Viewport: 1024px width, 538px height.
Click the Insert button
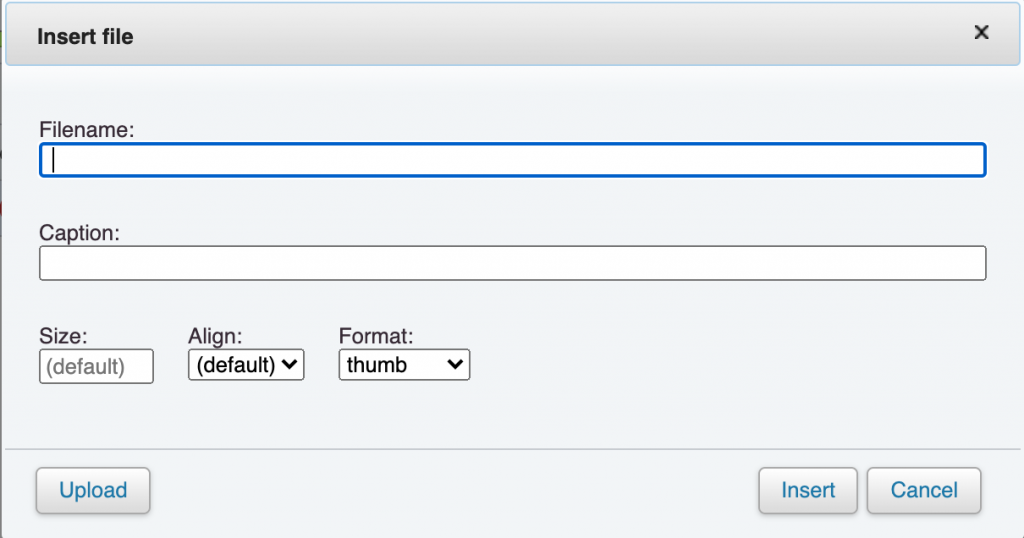pos(808,490)
